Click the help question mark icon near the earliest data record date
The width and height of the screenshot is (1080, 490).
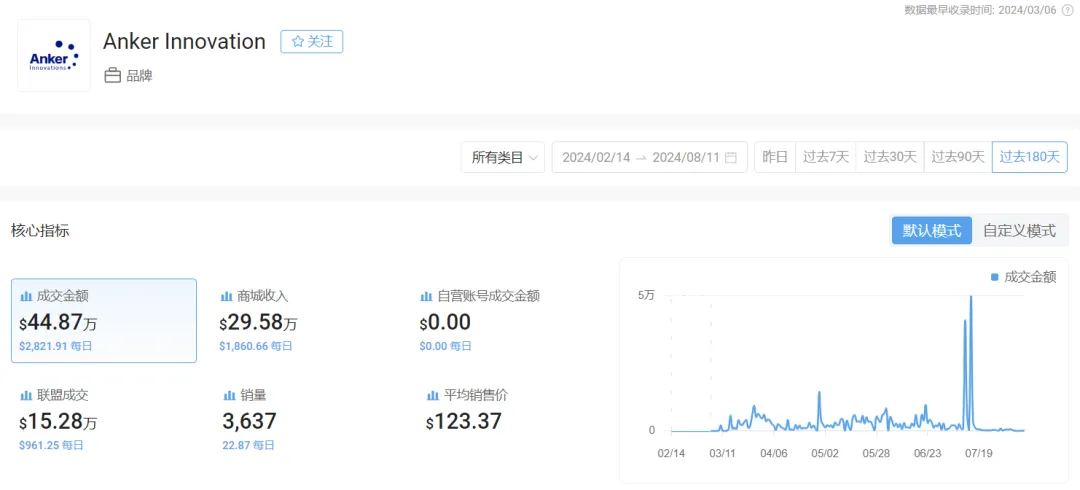point(1067,10)
